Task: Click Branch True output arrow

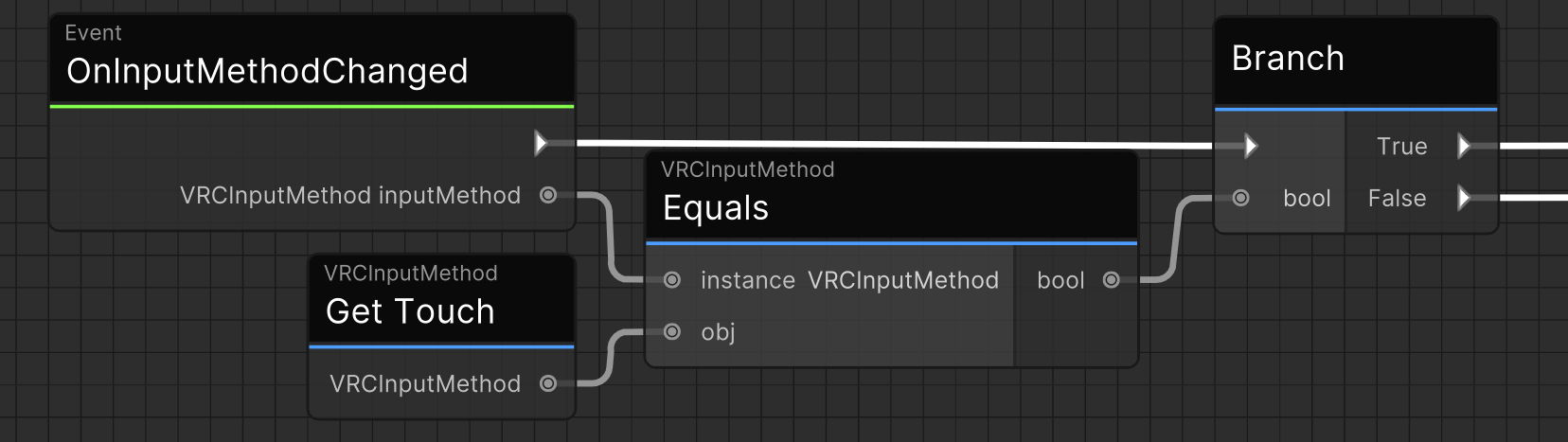Action: (x=1464, y=146)
